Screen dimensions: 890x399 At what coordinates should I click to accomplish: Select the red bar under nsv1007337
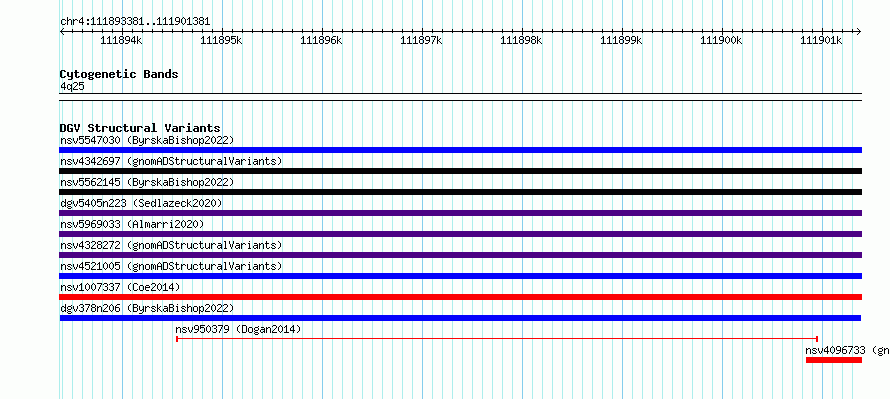coord(461,297)
